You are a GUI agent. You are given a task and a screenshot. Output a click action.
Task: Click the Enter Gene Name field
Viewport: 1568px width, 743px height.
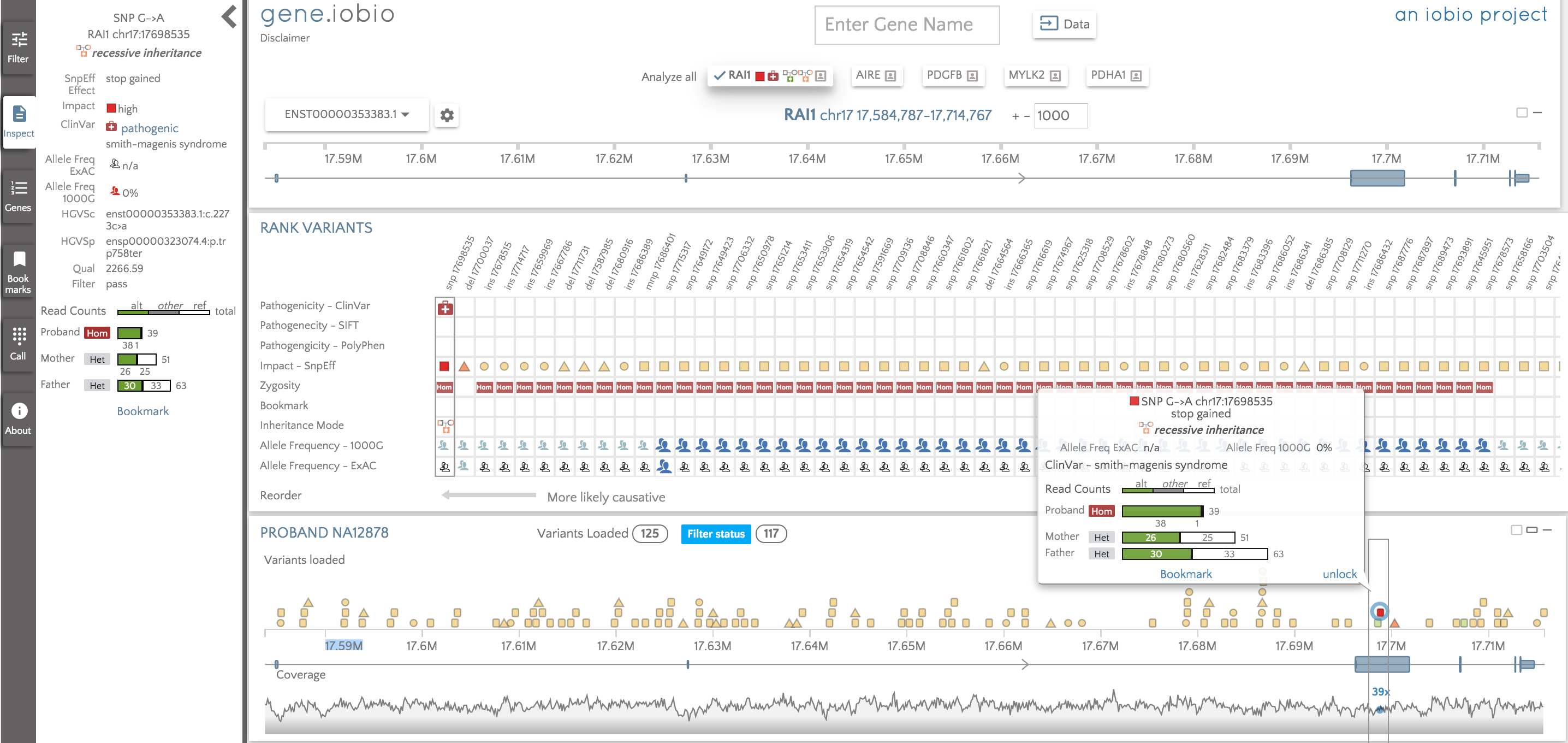click(x=906, y=25)
